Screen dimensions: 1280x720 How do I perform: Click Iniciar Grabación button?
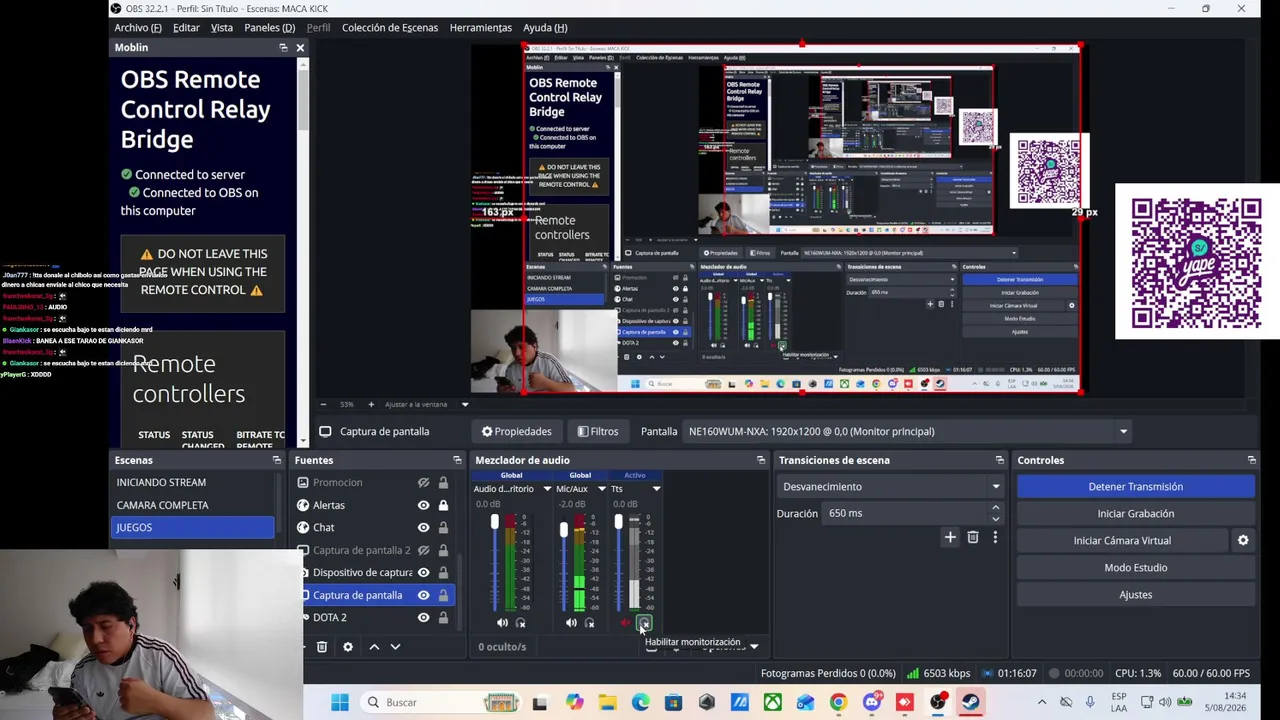(1136, 514)
